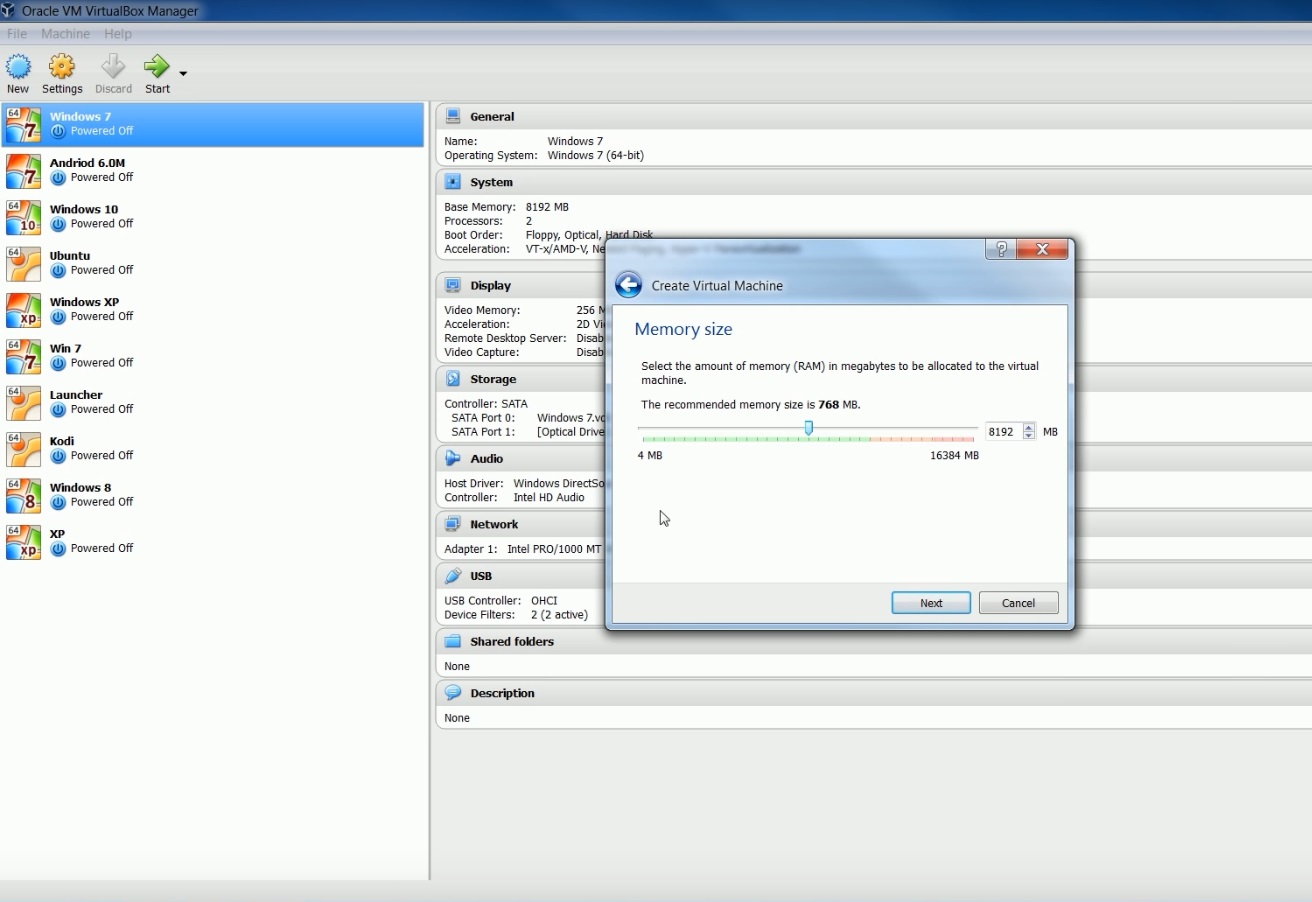Click the memory size slider handle
Image resolution: width=1312 pixels, height=902 pixels.
[x=808, y=428]
